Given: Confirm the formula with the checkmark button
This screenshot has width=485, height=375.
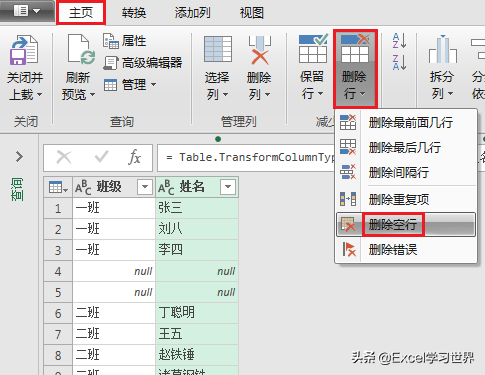Looking at the screenshot, I should pyautogui.click(x=101, y=157).
